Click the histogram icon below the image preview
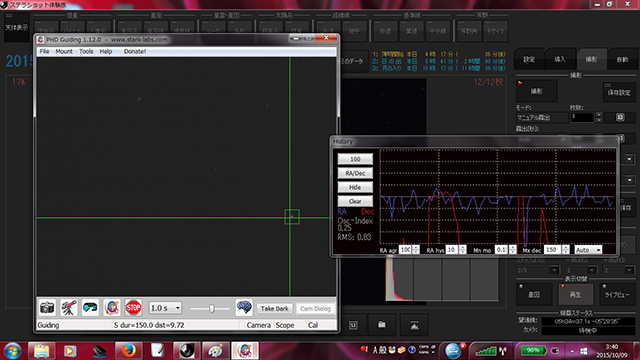 tap(414, 325)
